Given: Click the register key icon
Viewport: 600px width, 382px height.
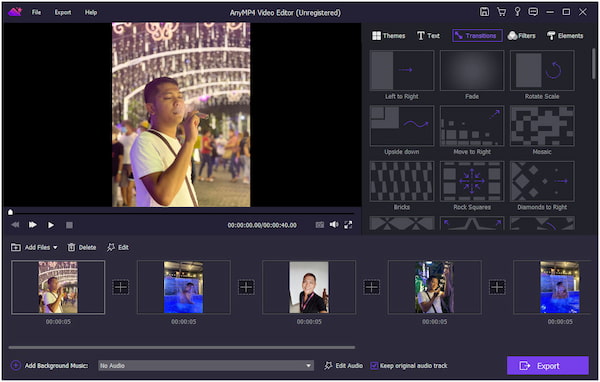Looking at the screenshot, I should point(517,12).
